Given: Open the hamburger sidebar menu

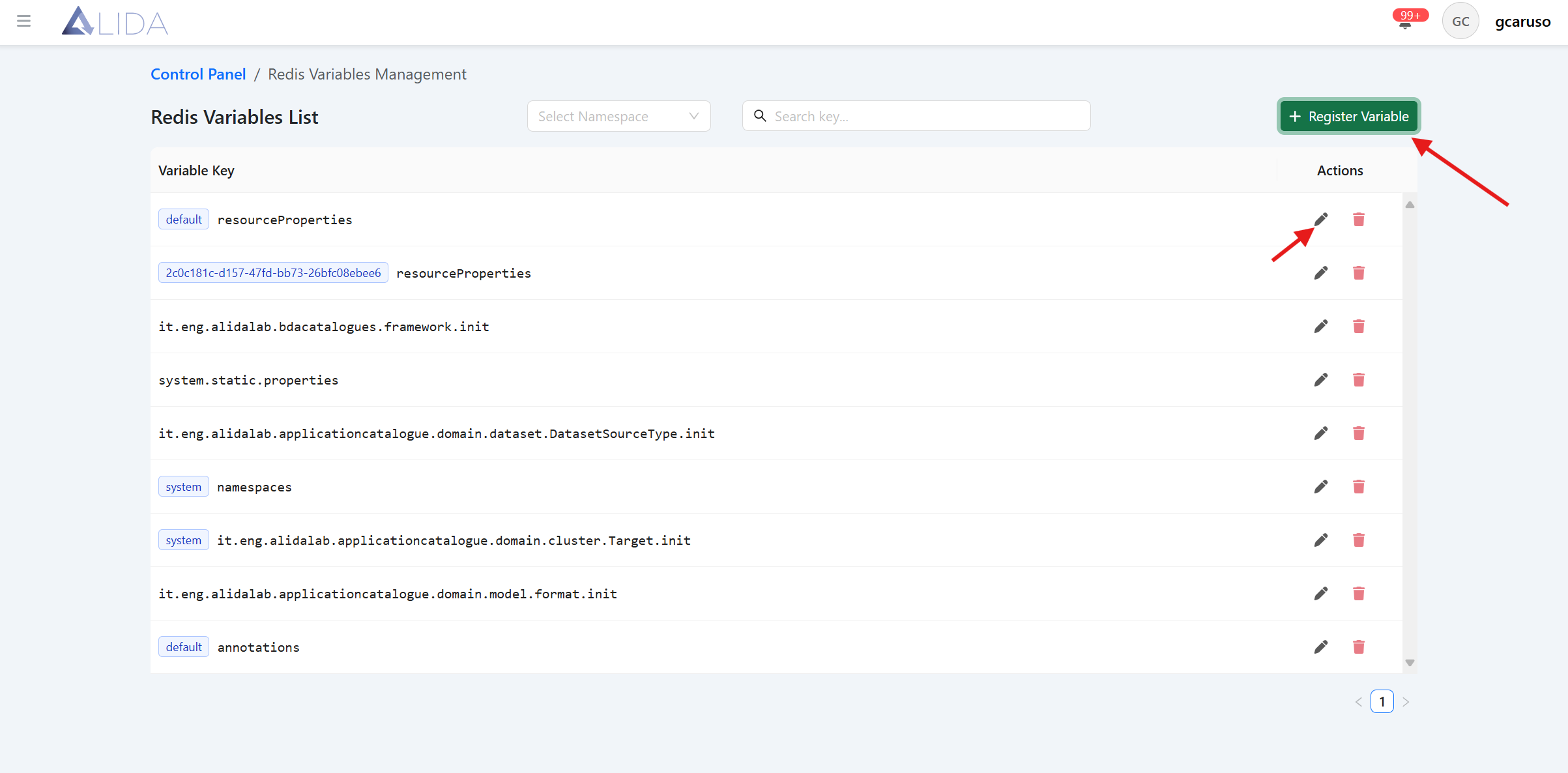Looking at the screenshot, I should tap(24, 22).
